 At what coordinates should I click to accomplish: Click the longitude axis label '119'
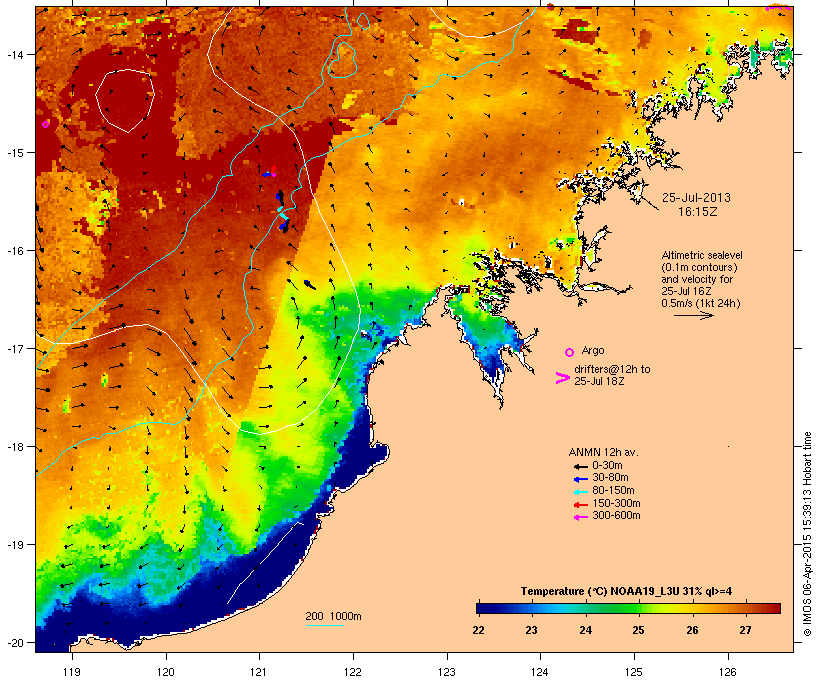click(72, 672)
